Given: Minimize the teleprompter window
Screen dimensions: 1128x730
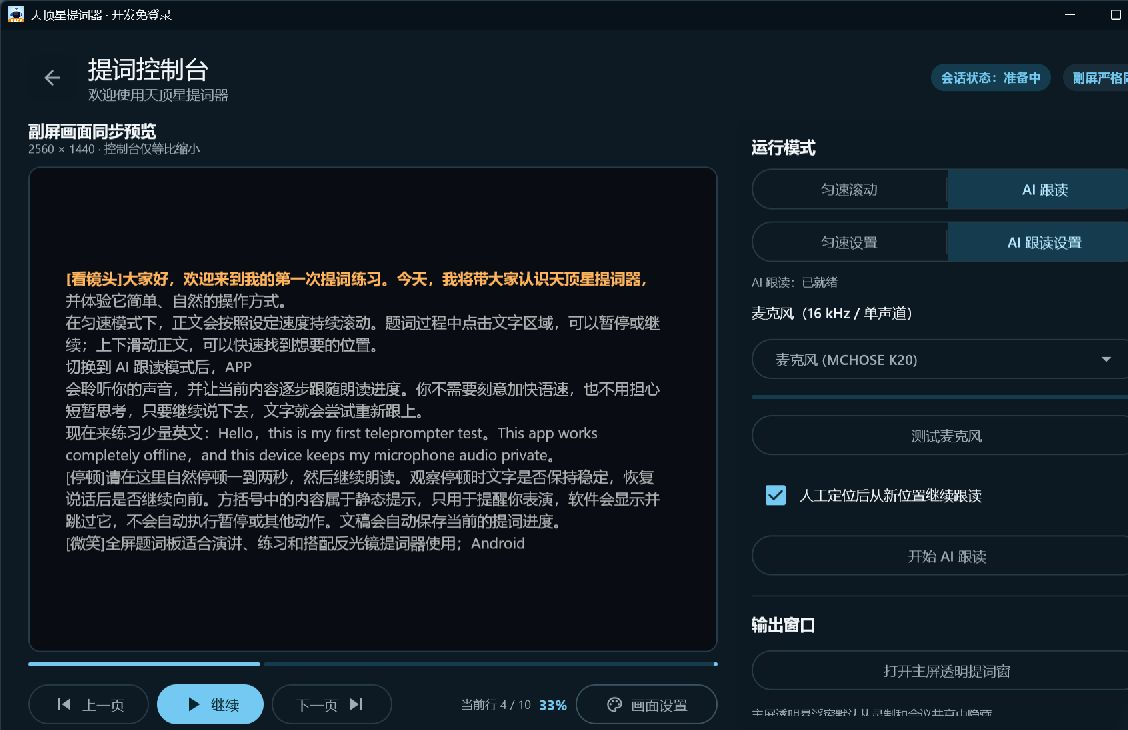Looking at the screenshot, I should 1070,14.
